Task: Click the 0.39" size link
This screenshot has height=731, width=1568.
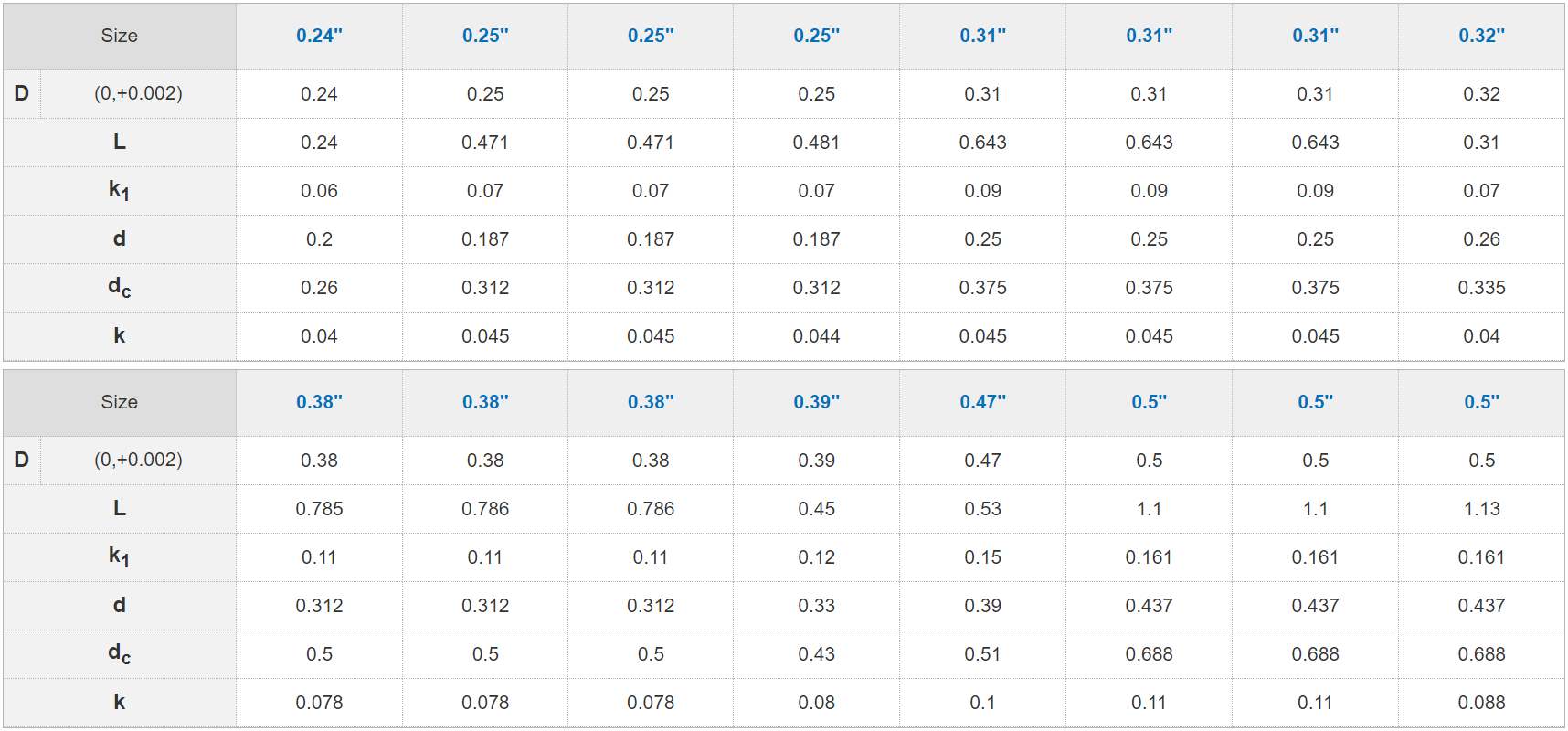Action: click(816, 402)
